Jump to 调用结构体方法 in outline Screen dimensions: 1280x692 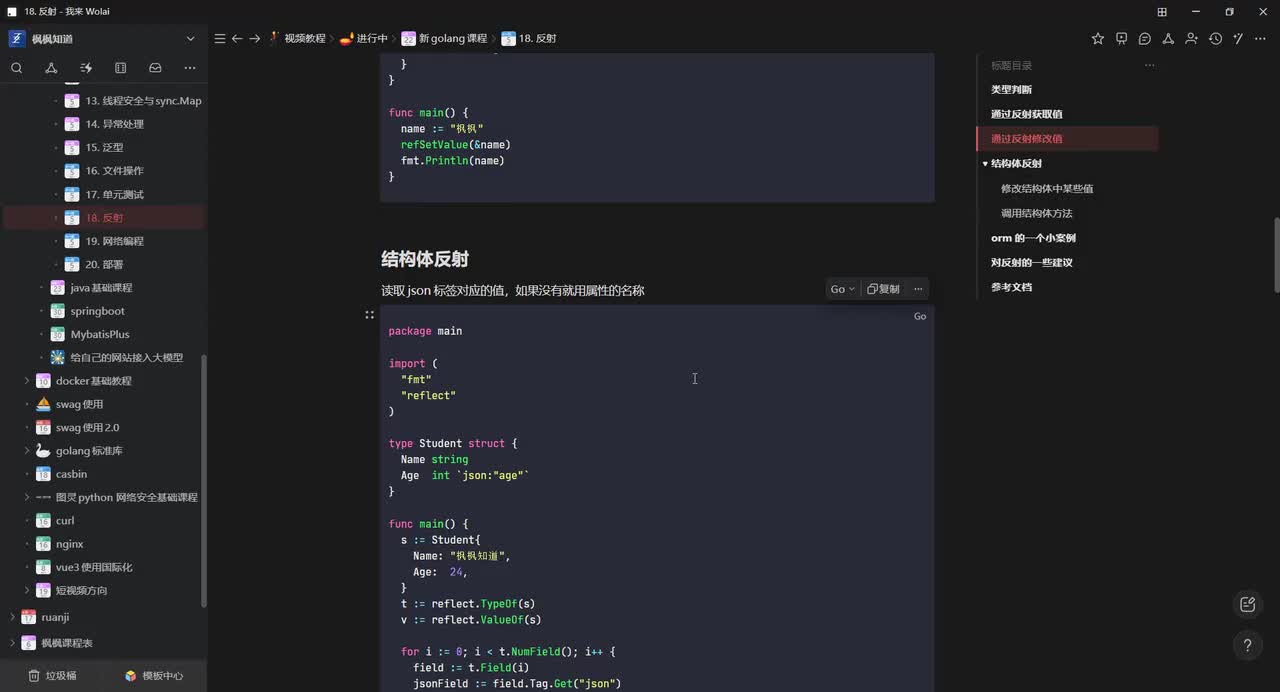[x=1036, y=213]
